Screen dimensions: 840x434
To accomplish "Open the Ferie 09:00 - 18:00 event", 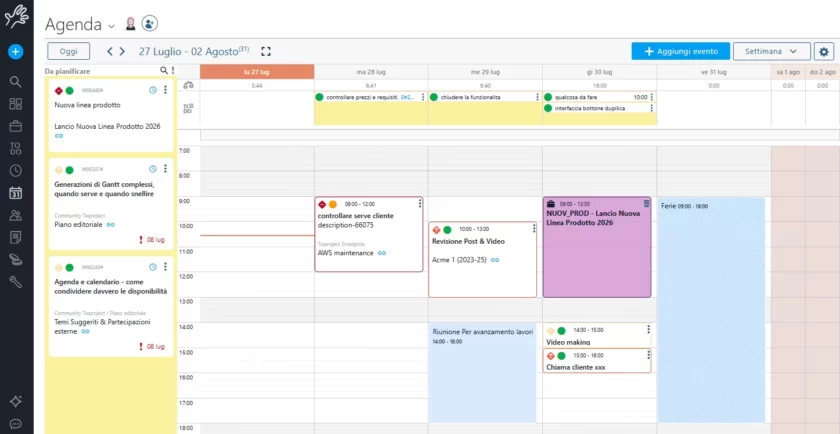I will pyautogui.click(x=711, y=310).
